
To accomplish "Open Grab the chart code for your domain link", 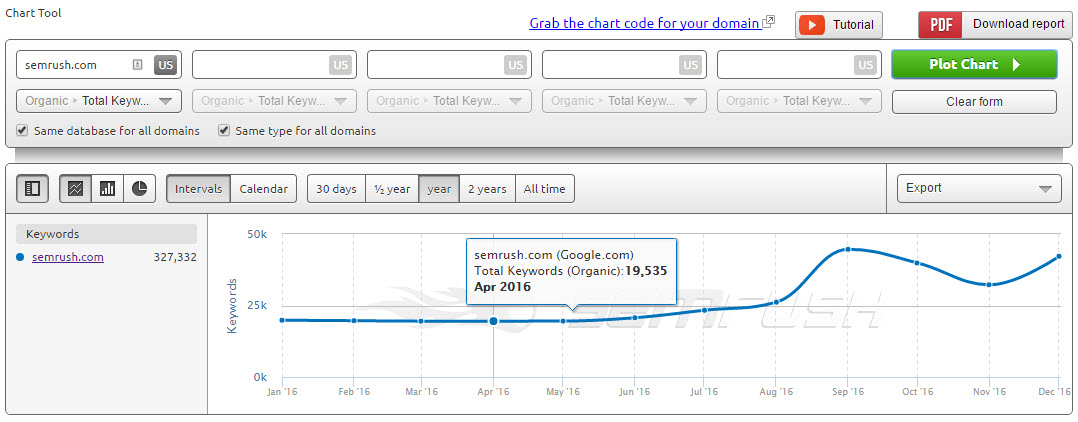I will pos(645,23).
